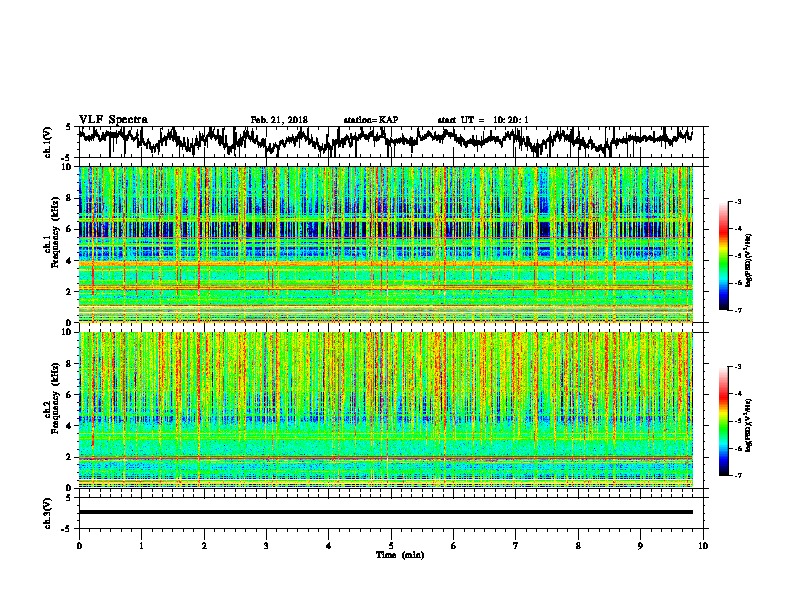The height and width of the screenshot is (612, 792).
Task: Click the ch.2 colorbar log(PSD) unit label
Action: click(749, 426)
